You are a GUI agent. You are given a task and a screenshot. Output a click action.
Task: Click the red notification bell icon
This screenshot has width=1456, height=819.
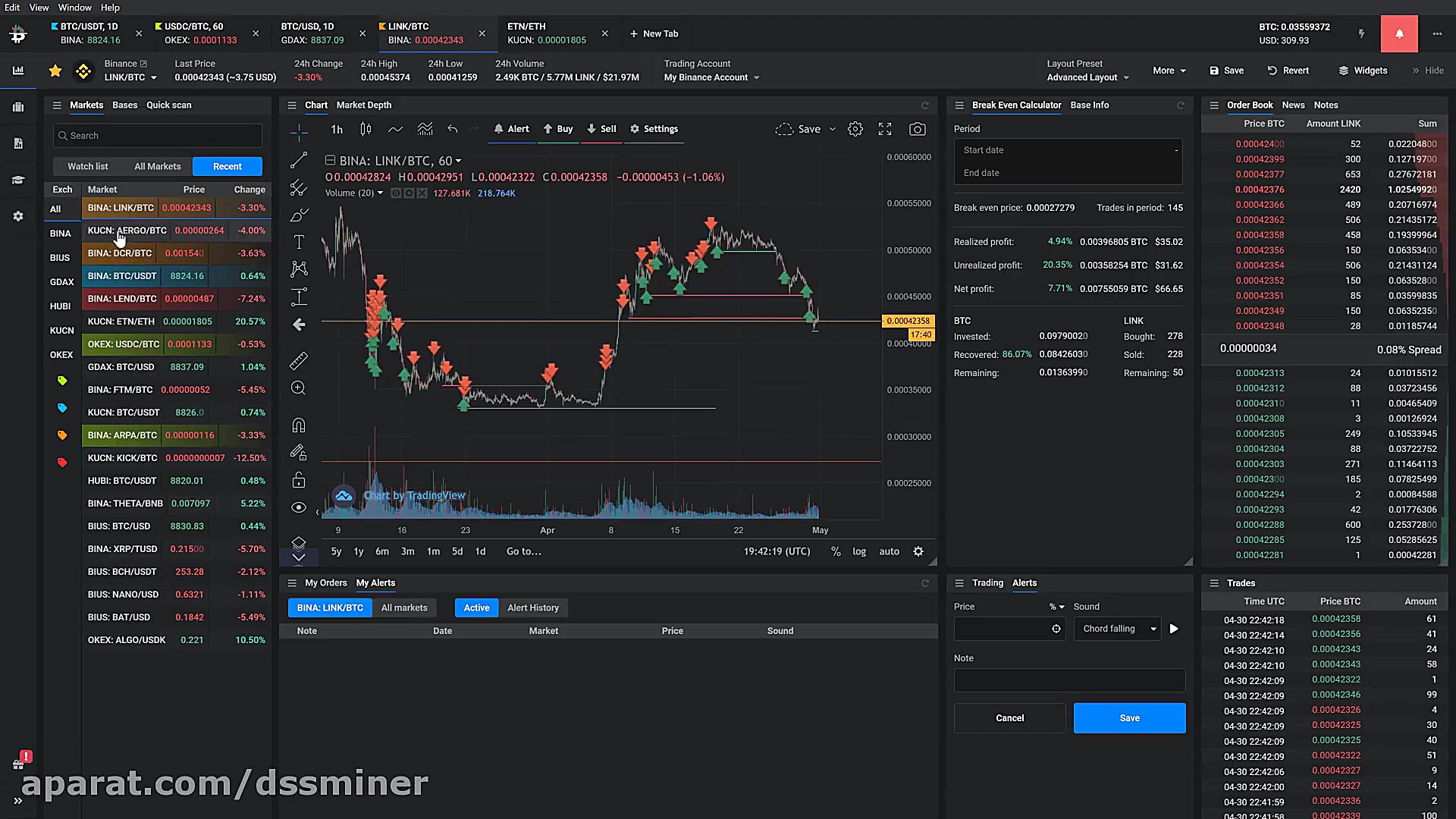[x=1399, y=33]
